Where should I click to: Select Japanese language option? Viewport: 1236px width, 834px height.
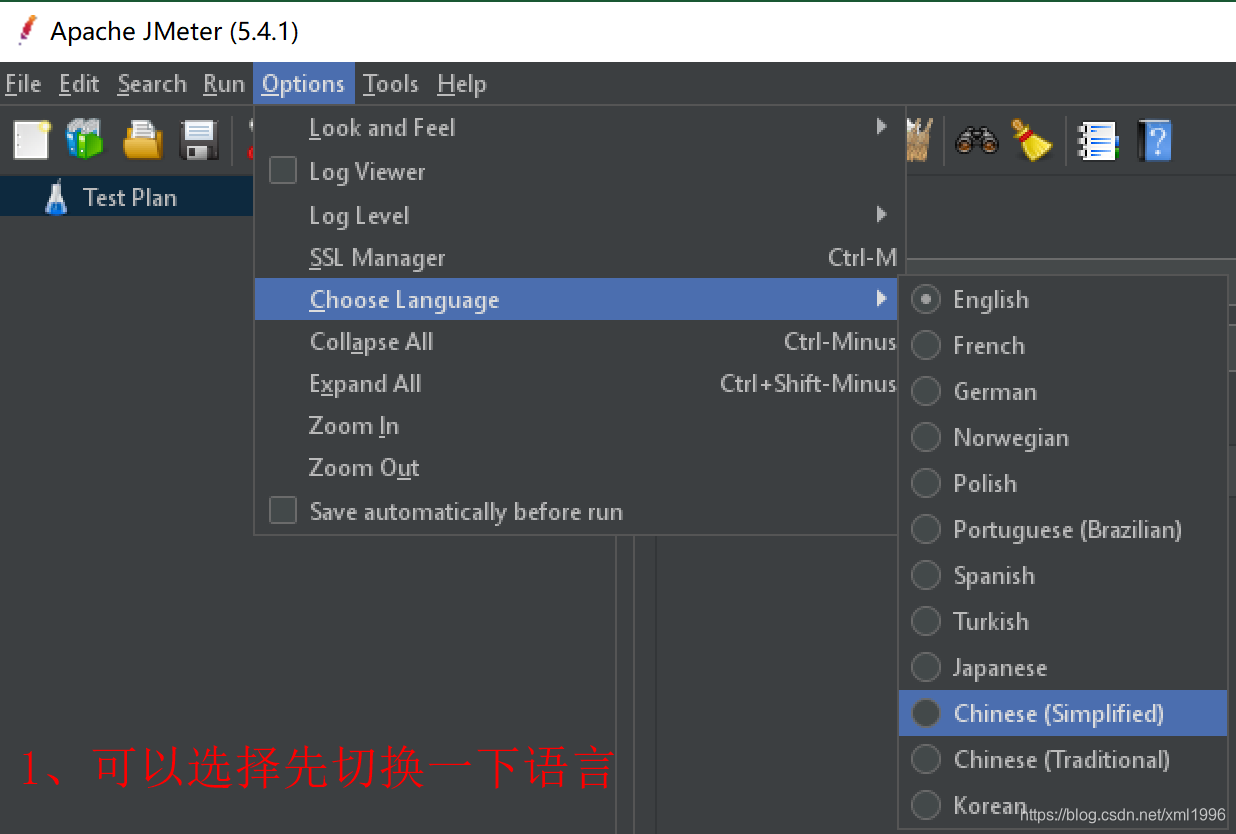pos(1063,667)
